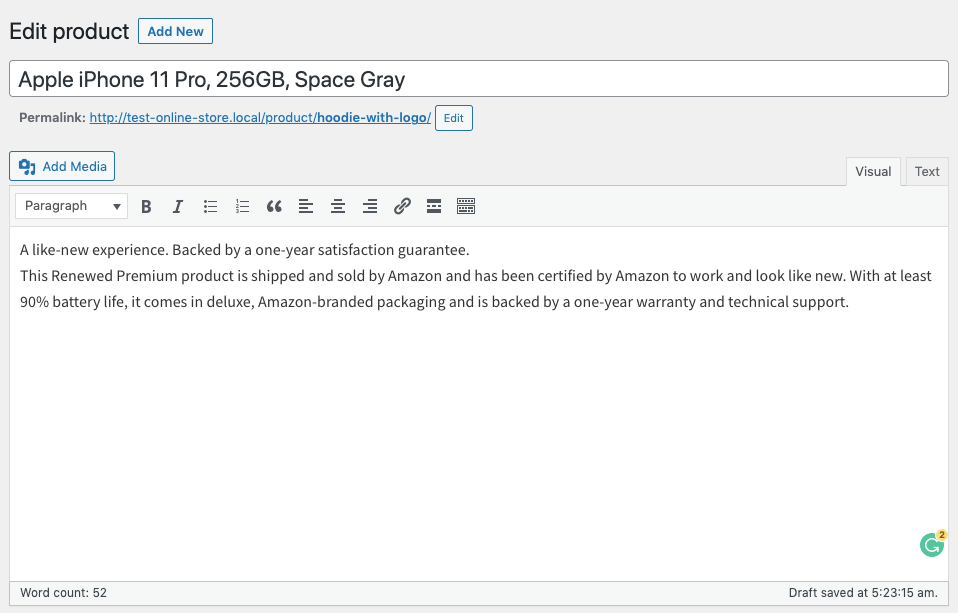The width and height of the screenshot is (958, 613).
Task: Switch to the Text editor tab
Action: click(927, 172)
